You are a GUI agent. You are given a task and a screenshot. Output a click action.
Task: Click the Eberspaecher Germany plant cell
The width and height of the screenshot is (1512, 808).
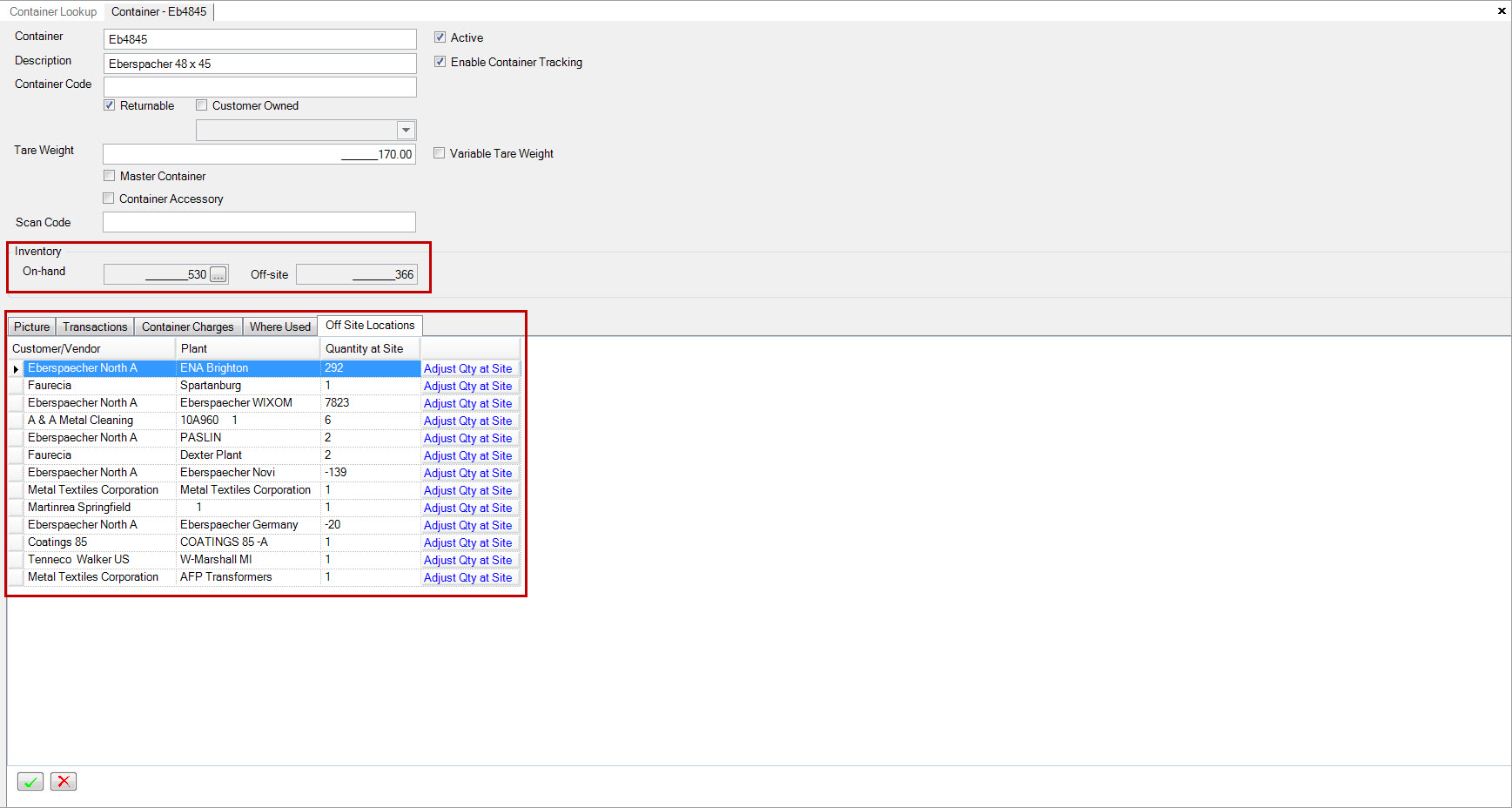248,525
